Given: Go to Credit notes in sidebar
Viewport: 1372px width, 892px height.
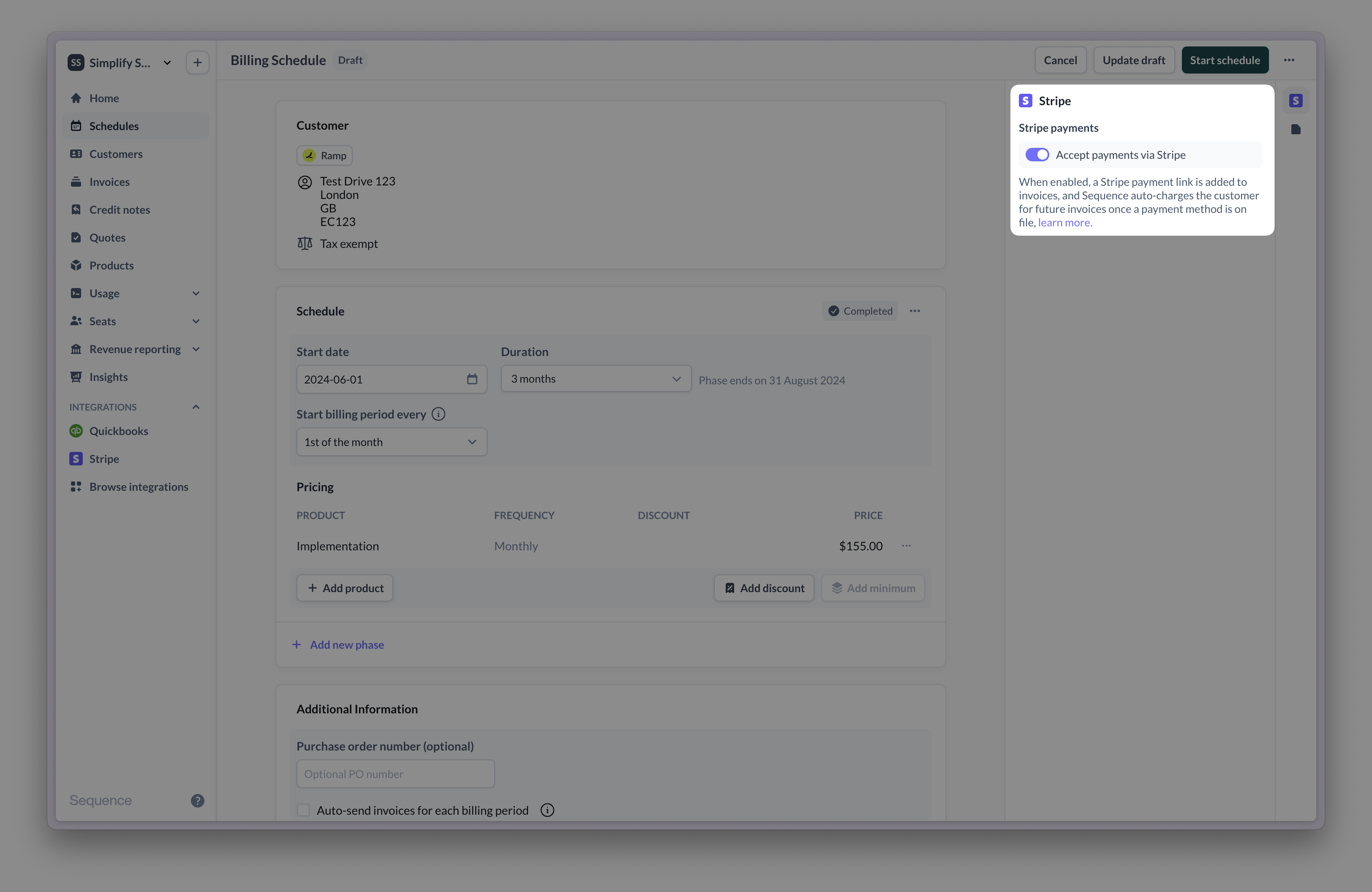Looking at the screenshot, I should click(136, 210).
